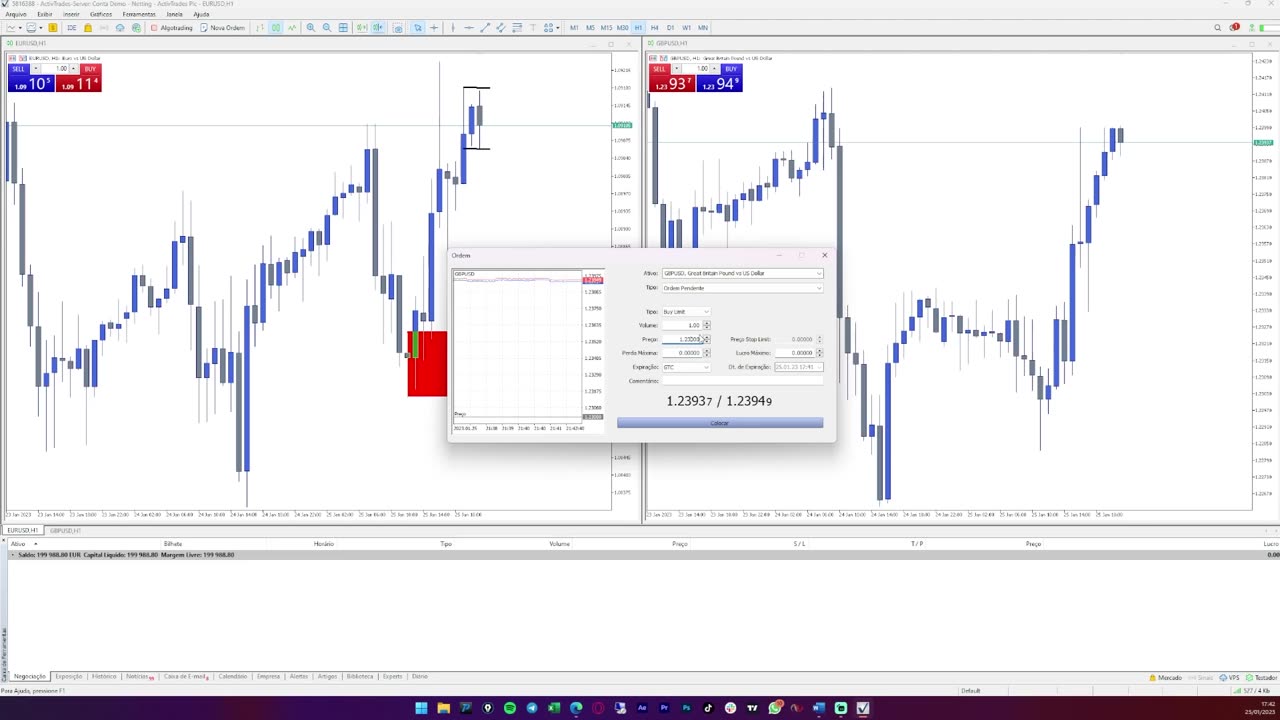Open the cloud VPS toolbar icon
Image resolution: width=1280 pixels, height=720 pixels.
(x=120, y=28)
